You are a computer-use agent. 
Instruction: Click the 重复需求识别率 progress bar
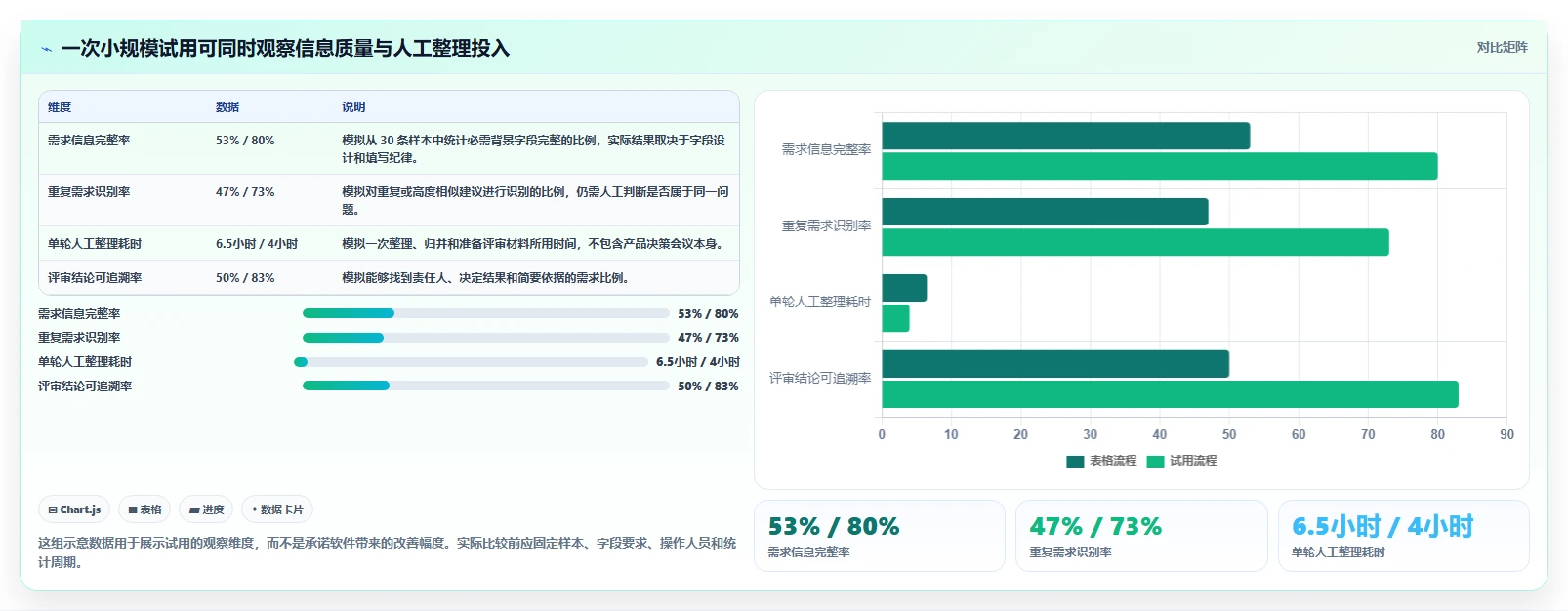[x=485, y=338]
